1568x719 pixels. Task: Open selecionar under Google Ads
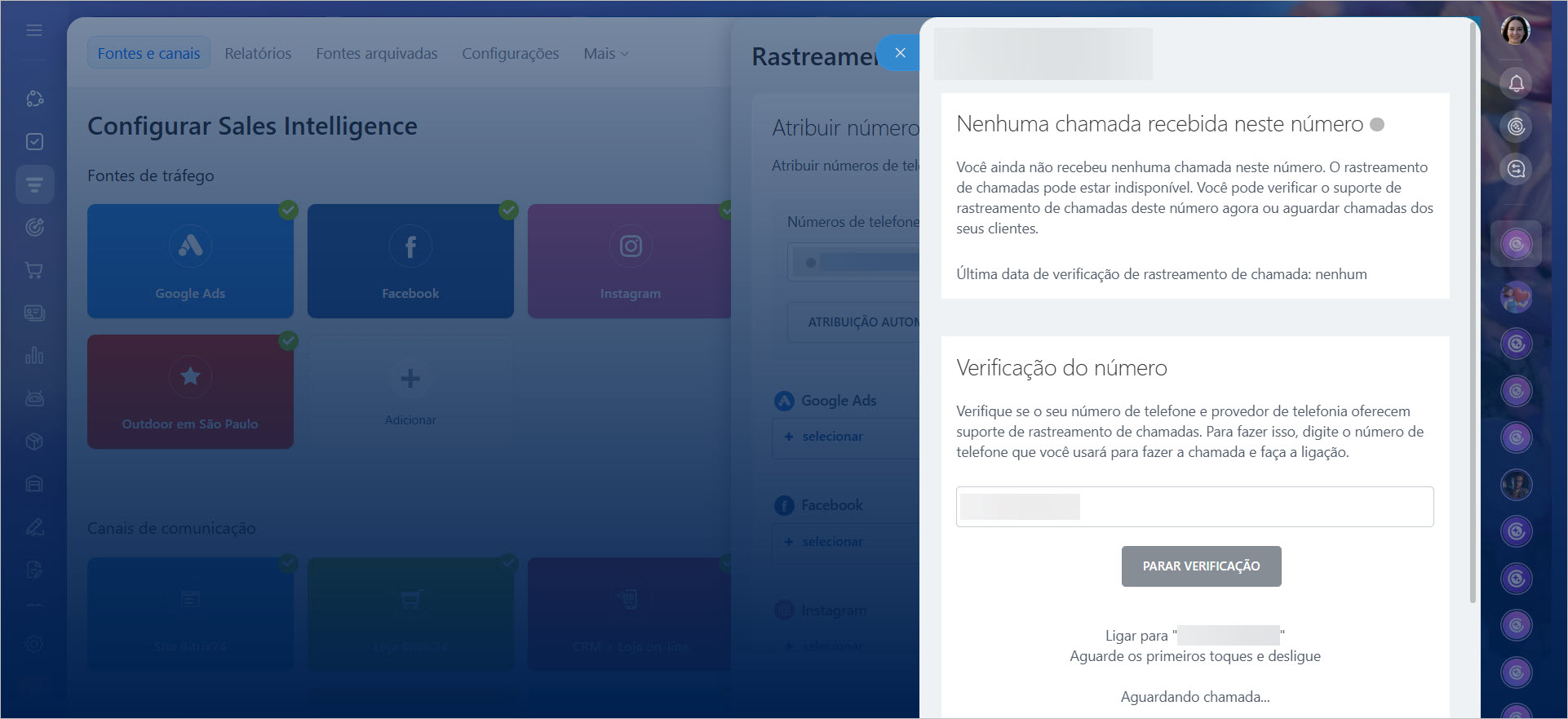(x=832, y=437)
